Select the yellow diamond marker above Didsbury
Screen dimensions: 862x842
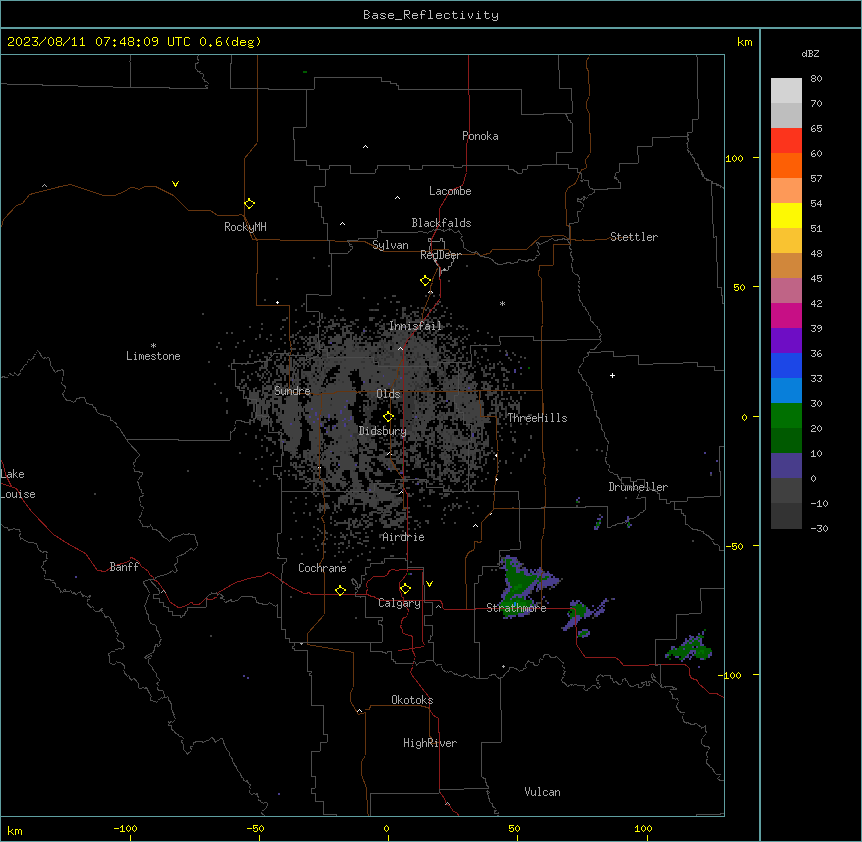click(x=388, y=417)
